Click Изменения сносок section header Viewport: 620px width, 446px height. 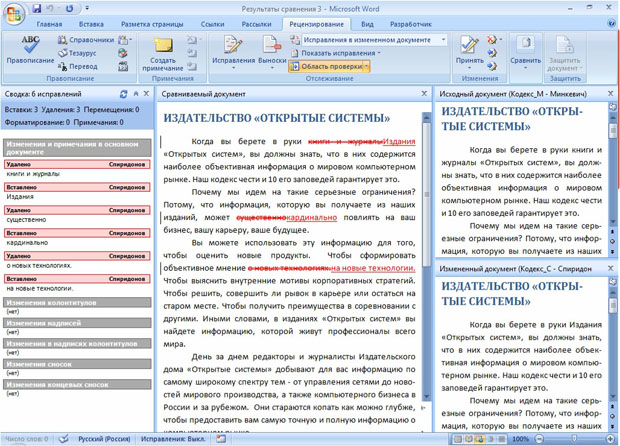tap(77, 364)
